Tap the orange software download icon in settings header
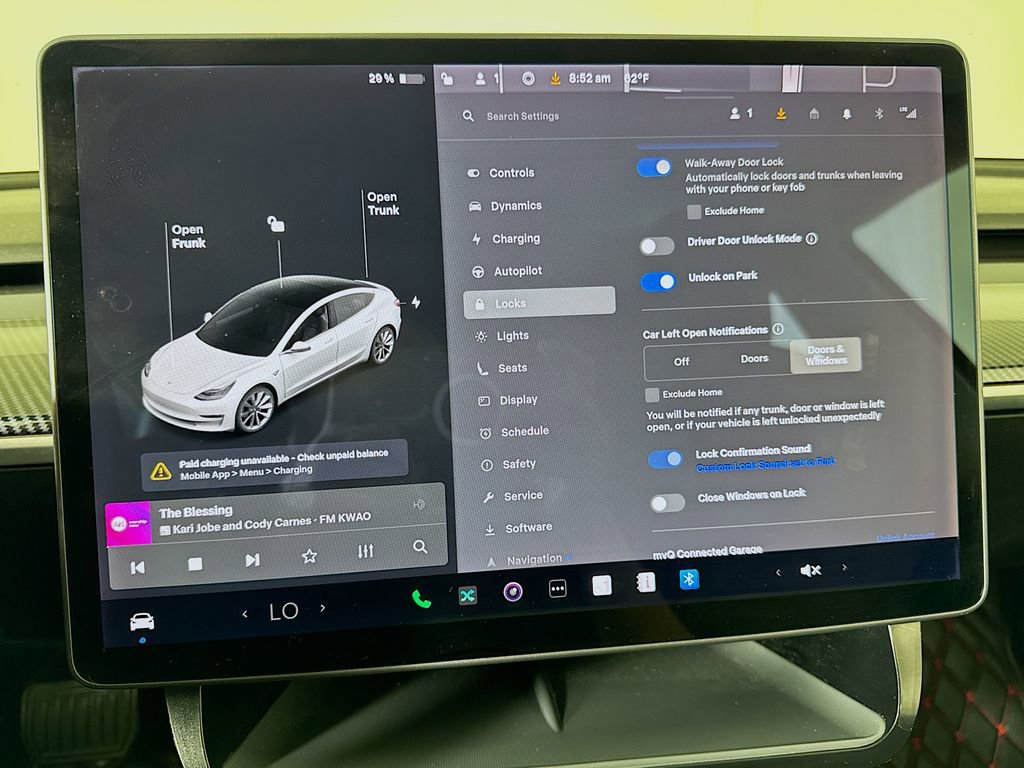The width and height of the screenshot is (1024, 768). point(780,114)
